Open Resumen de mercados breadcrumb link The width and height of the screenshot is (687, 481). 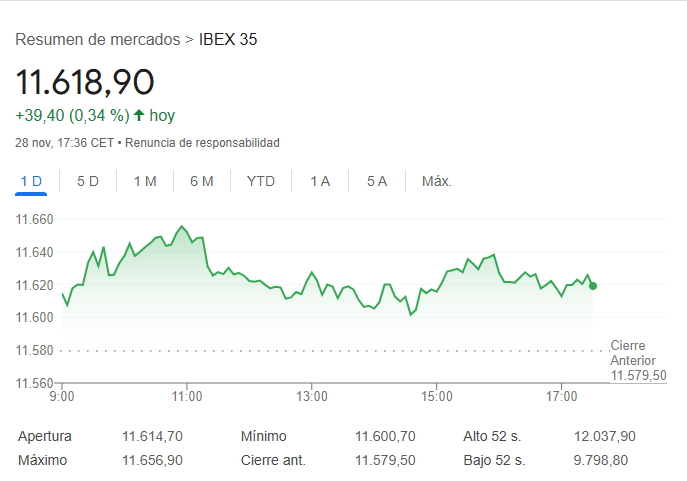(98, 39)
